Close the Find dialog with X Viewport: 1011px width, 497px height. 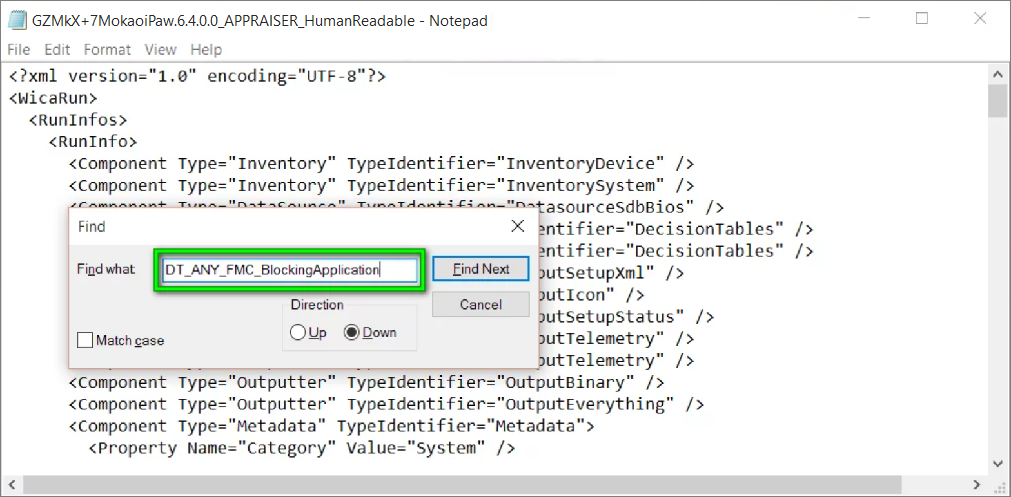pyautogui.click(x=517, y=227)
